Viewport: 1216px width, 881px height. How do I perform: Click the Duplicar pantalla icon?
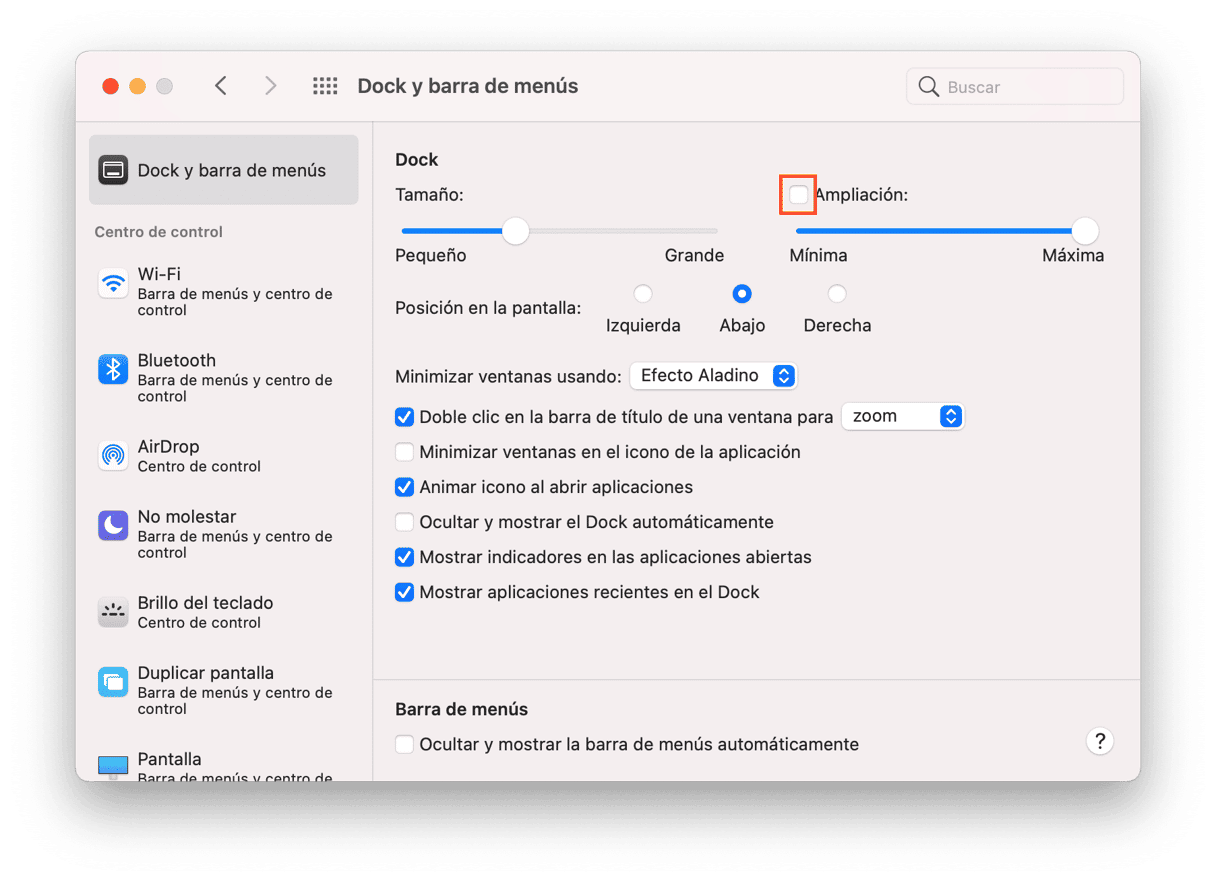[113, 681]
